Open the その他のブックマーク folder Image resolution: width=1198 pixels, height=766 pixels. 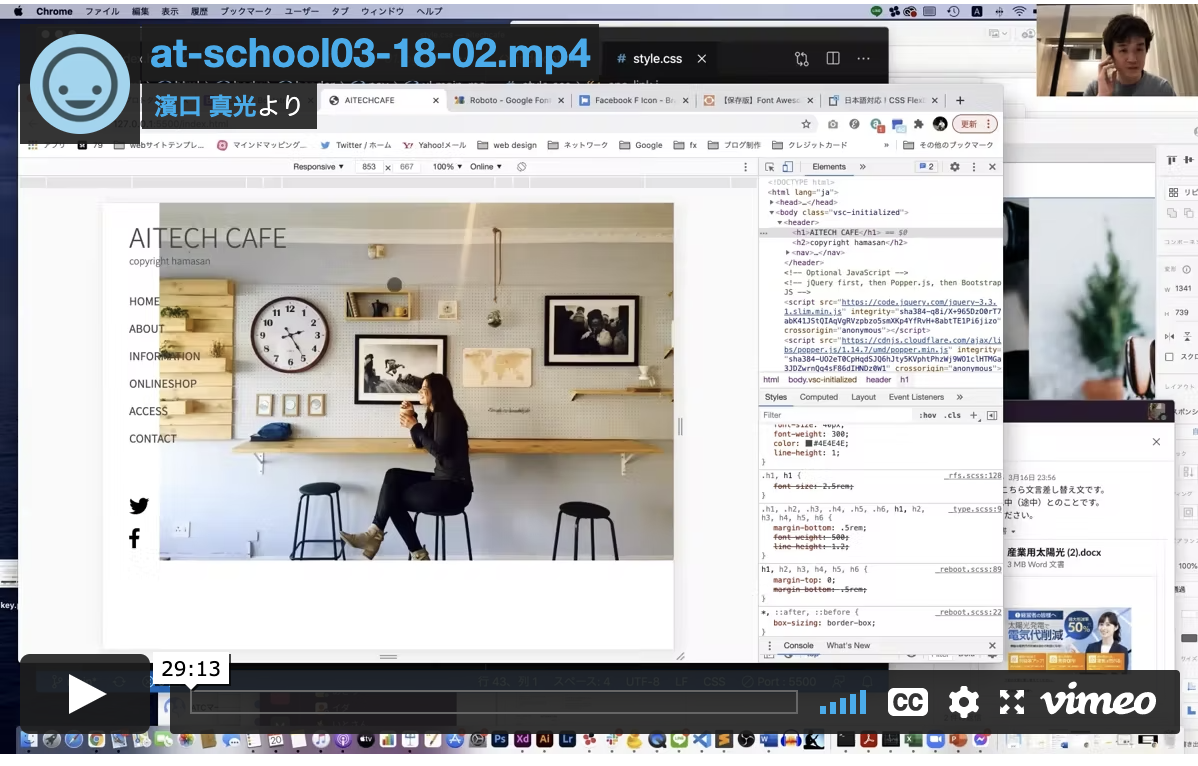pyautogui.click(x=948, y=145)
